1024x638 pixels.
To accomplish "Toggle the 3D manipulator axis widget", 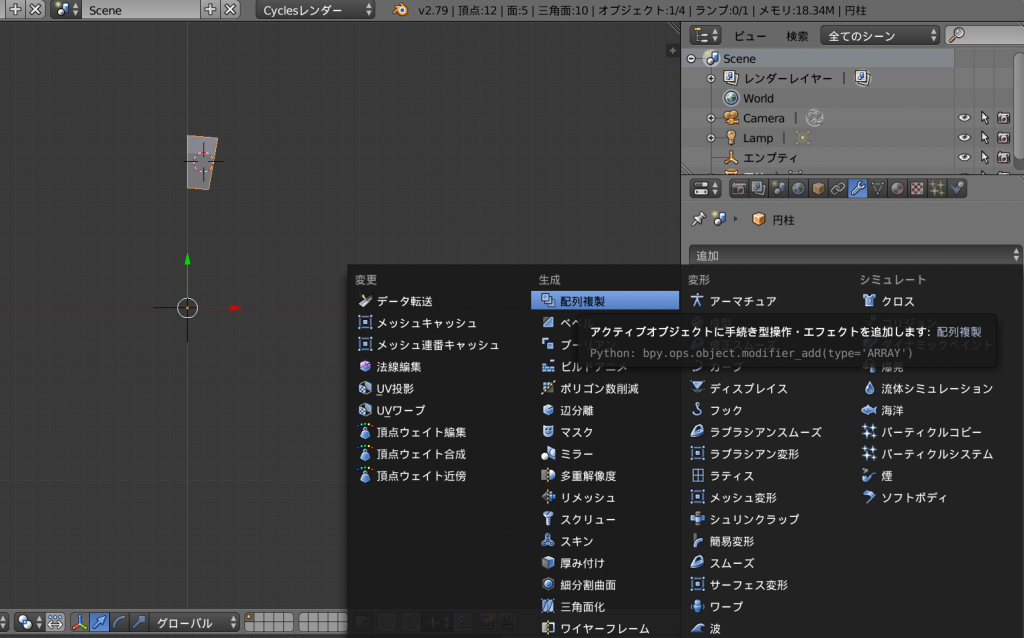I will 79,623.
